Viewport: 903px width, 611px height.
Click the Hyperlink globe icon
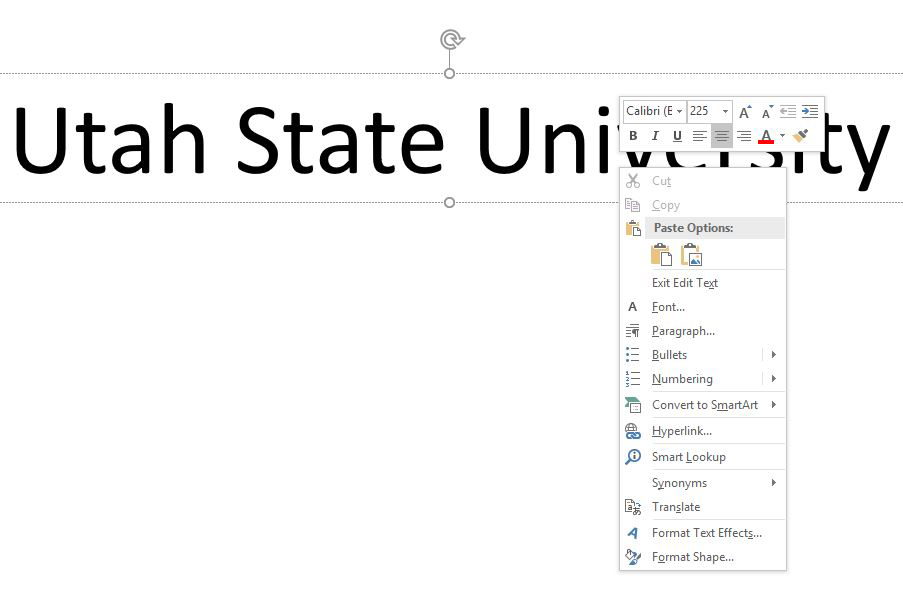633,431
